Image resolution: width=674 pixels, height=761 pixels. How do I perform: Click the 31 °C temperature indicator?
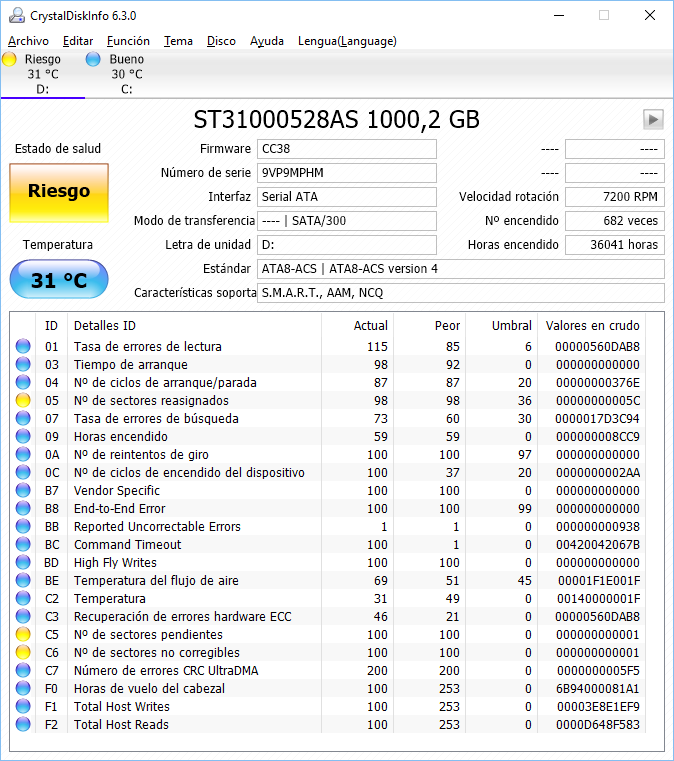59,279
